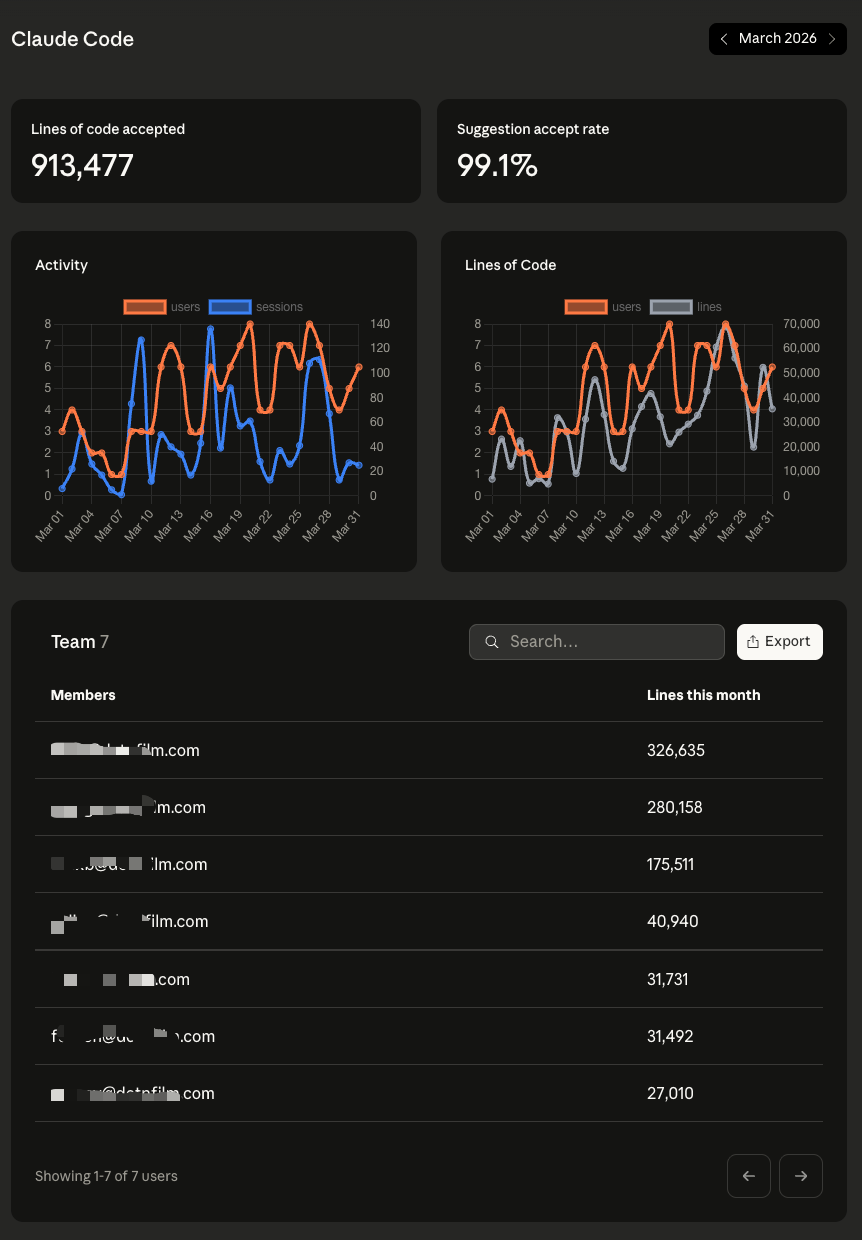Image resolution: width=862 pixels, height=1240 pixels.
Task: Toggle users series in Lines of Code legend
Action: (603, 307)
